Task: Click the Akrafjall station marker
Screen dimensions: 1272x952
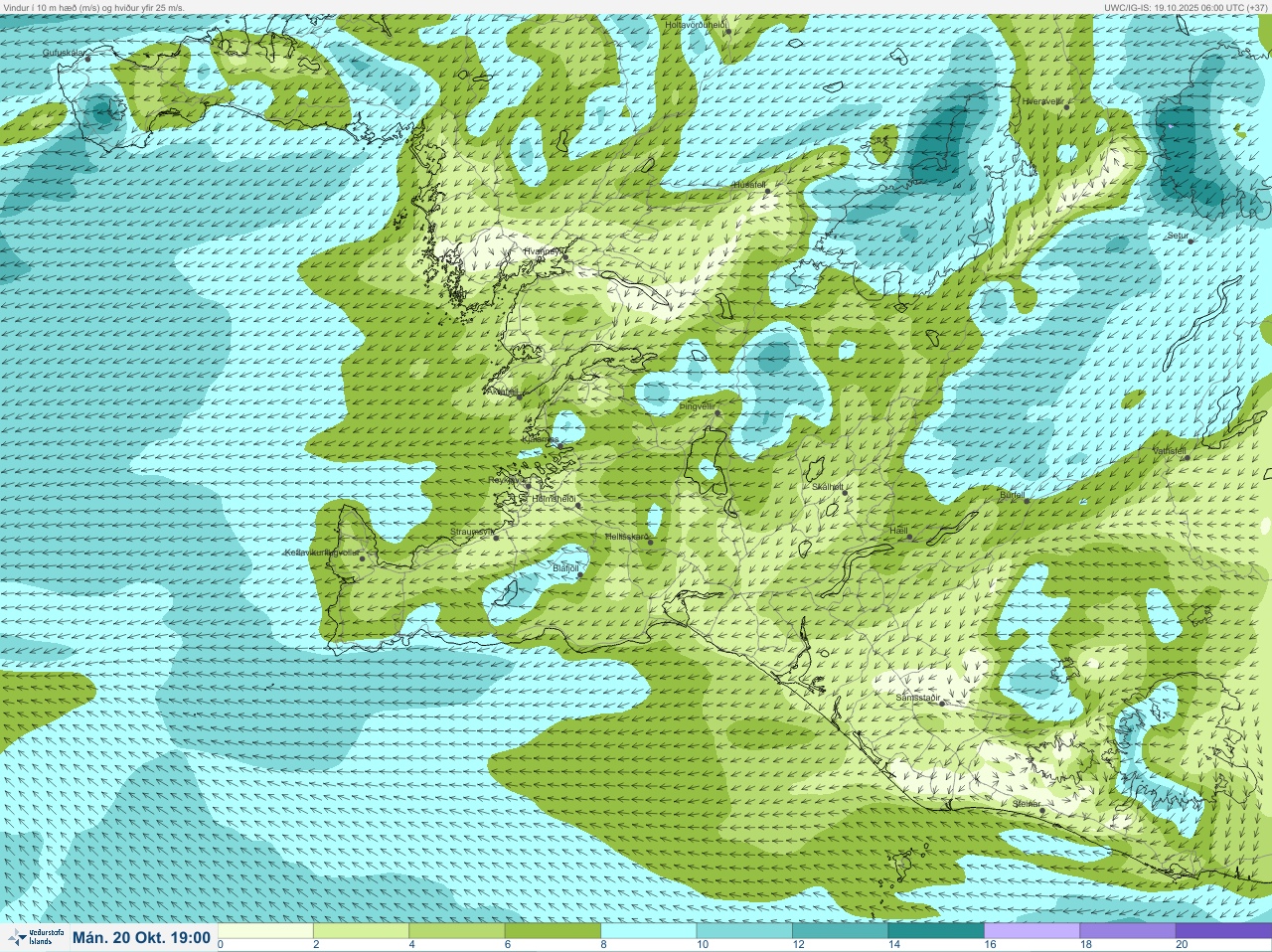Action: [x=519, y=396]
